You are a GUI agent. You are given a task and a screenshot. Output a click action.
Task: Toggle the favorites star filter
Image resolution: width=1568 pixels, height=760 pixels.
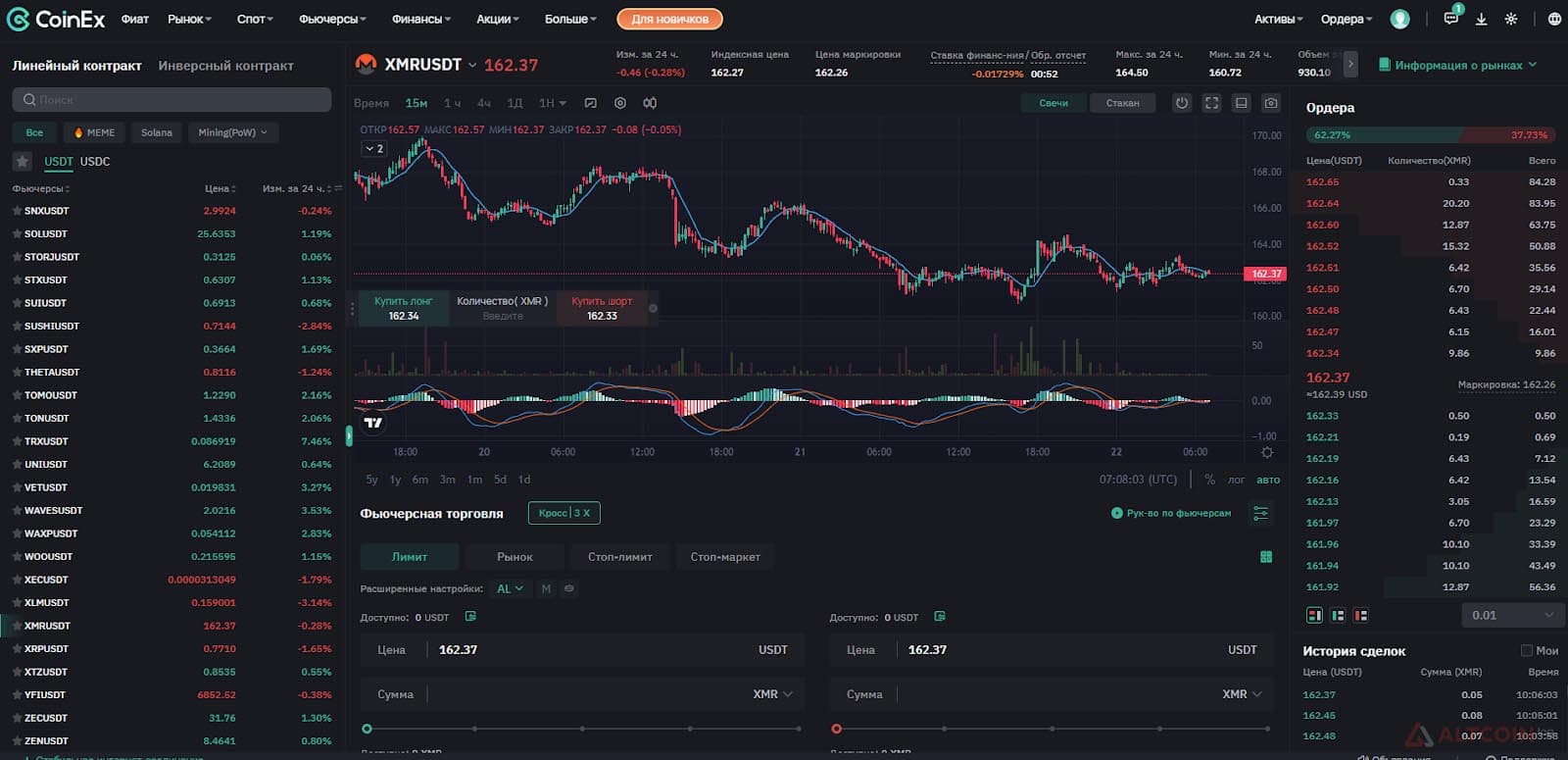(x=22, y=162)
